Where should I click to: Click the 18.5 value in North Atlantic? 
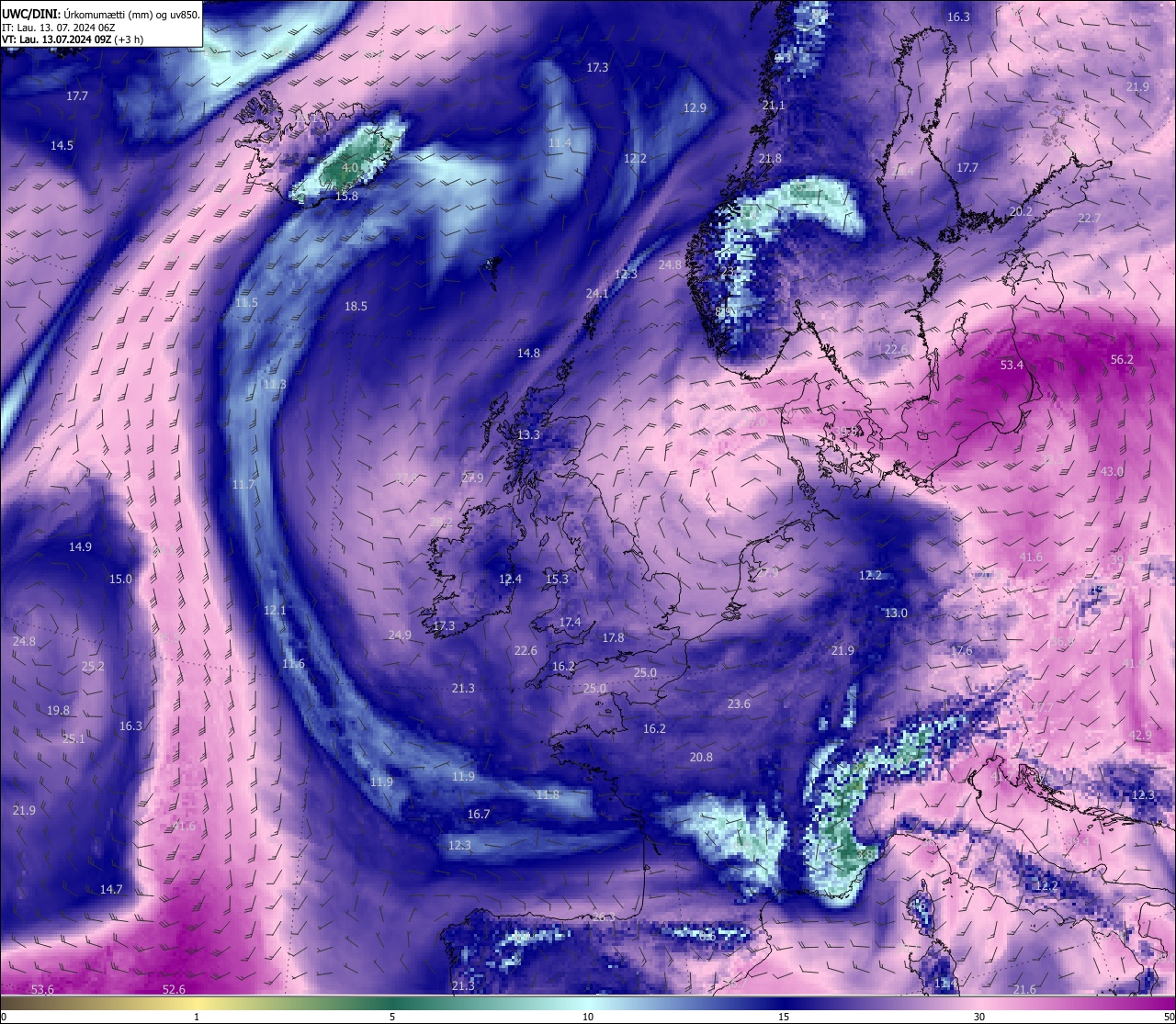[356, 306]
